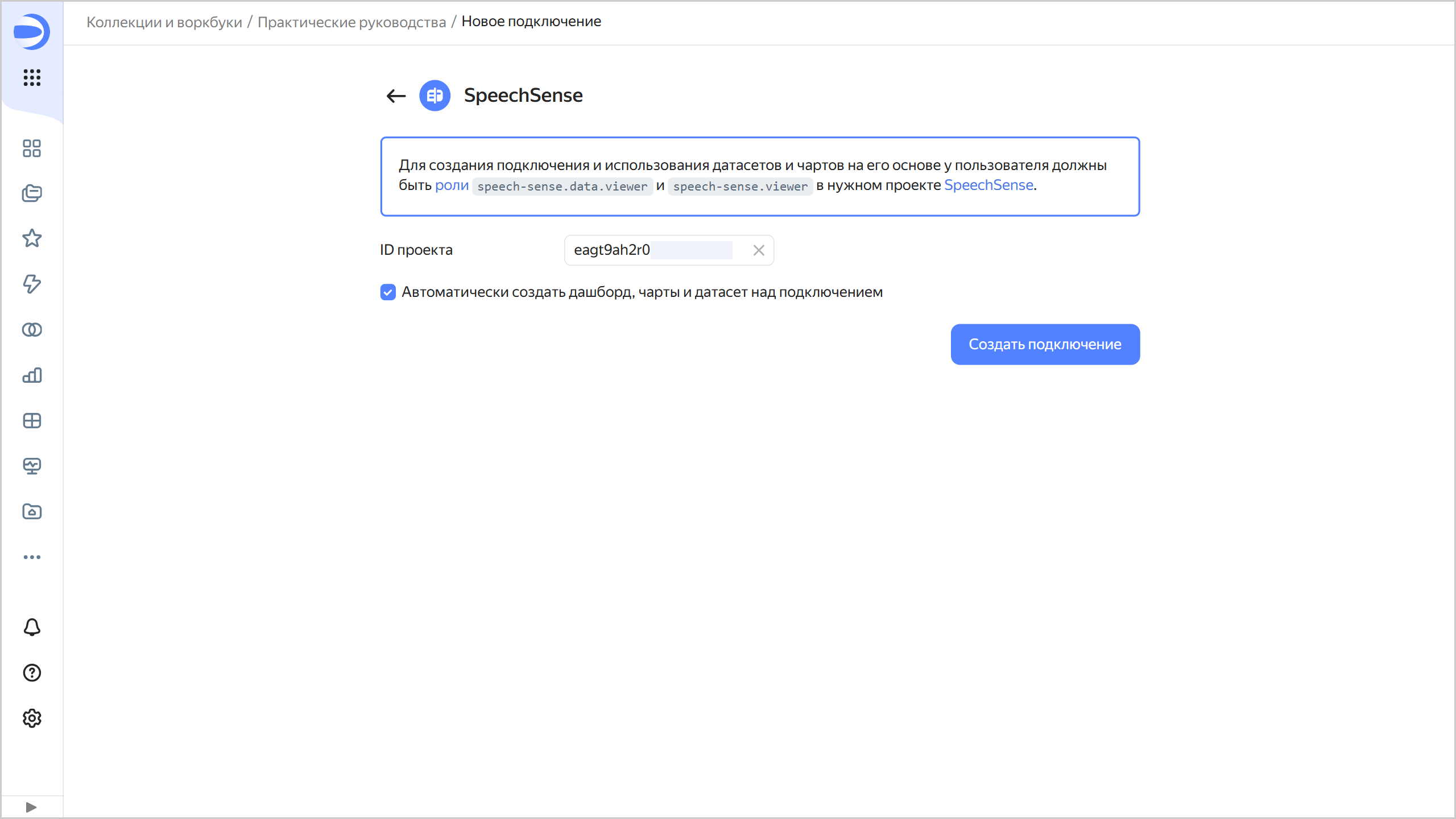
Task: Go to Коллекции и воркбуки breadcrumb
Action: point(164,22)
